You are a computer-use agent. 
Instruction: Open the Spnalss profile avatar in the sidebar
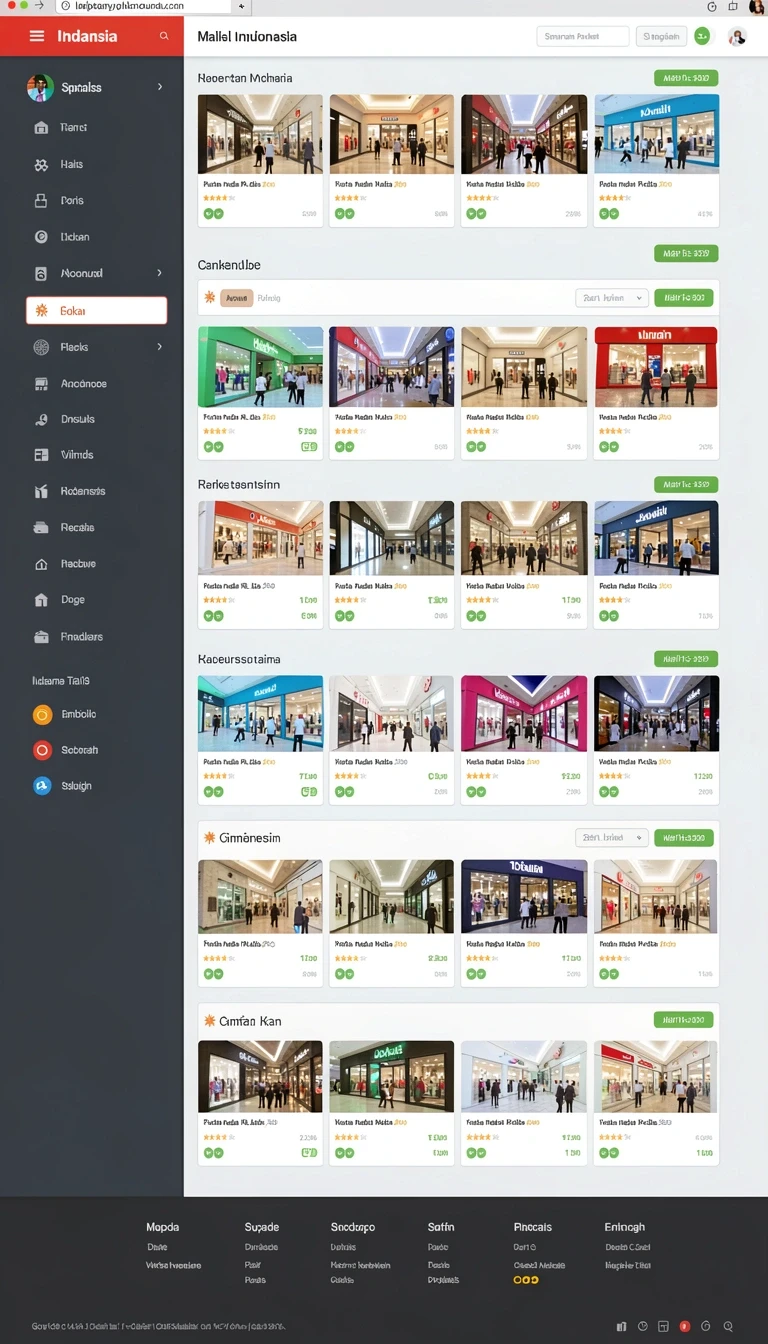click(x=40, y=87)
